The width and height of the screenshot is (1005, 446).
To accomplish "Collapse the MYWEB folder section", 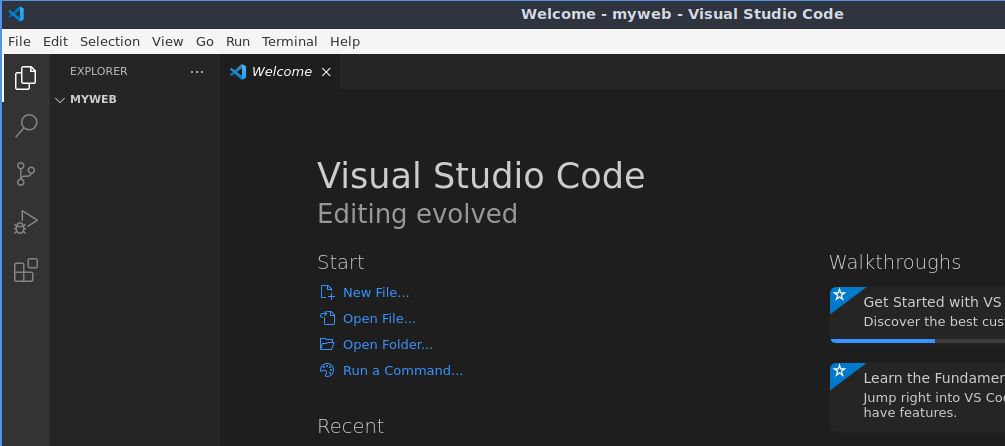I will pos(60,100).
